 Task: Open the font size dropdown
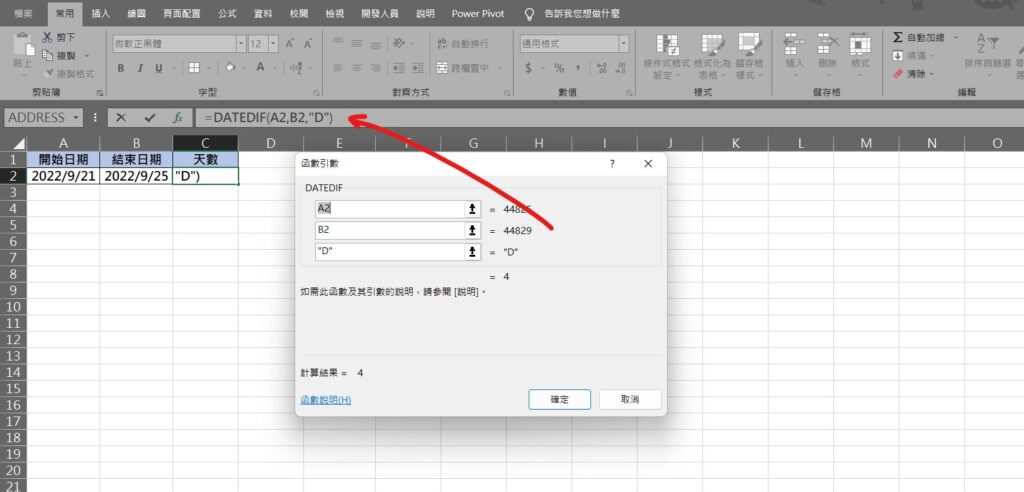(x=271, y=44)
